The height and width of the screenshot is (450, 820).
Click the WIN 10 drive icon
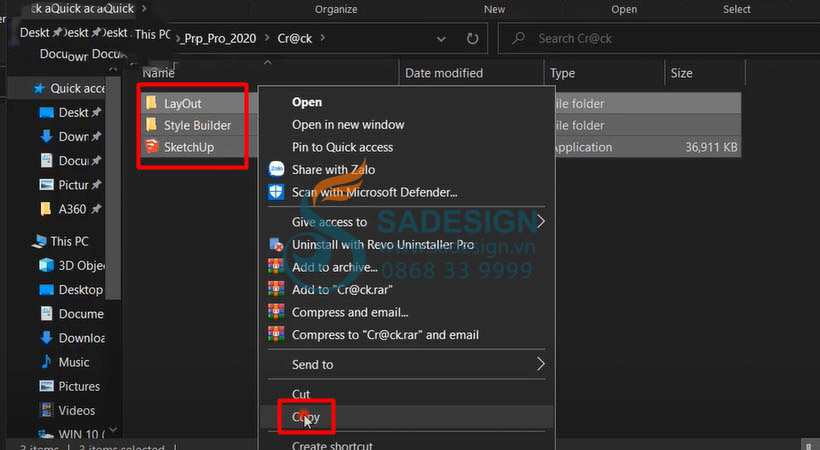[x=47, y=434]
